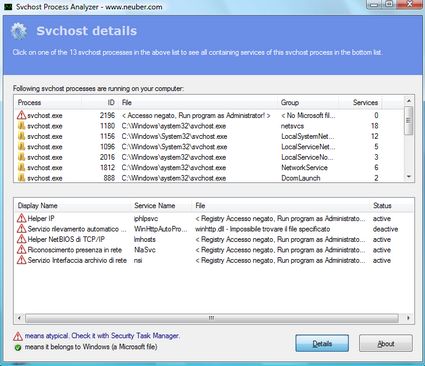Click the winhttp.dll file entry
Image resolution: width=425 pixels, height=366 pixels.
(263, 229)
